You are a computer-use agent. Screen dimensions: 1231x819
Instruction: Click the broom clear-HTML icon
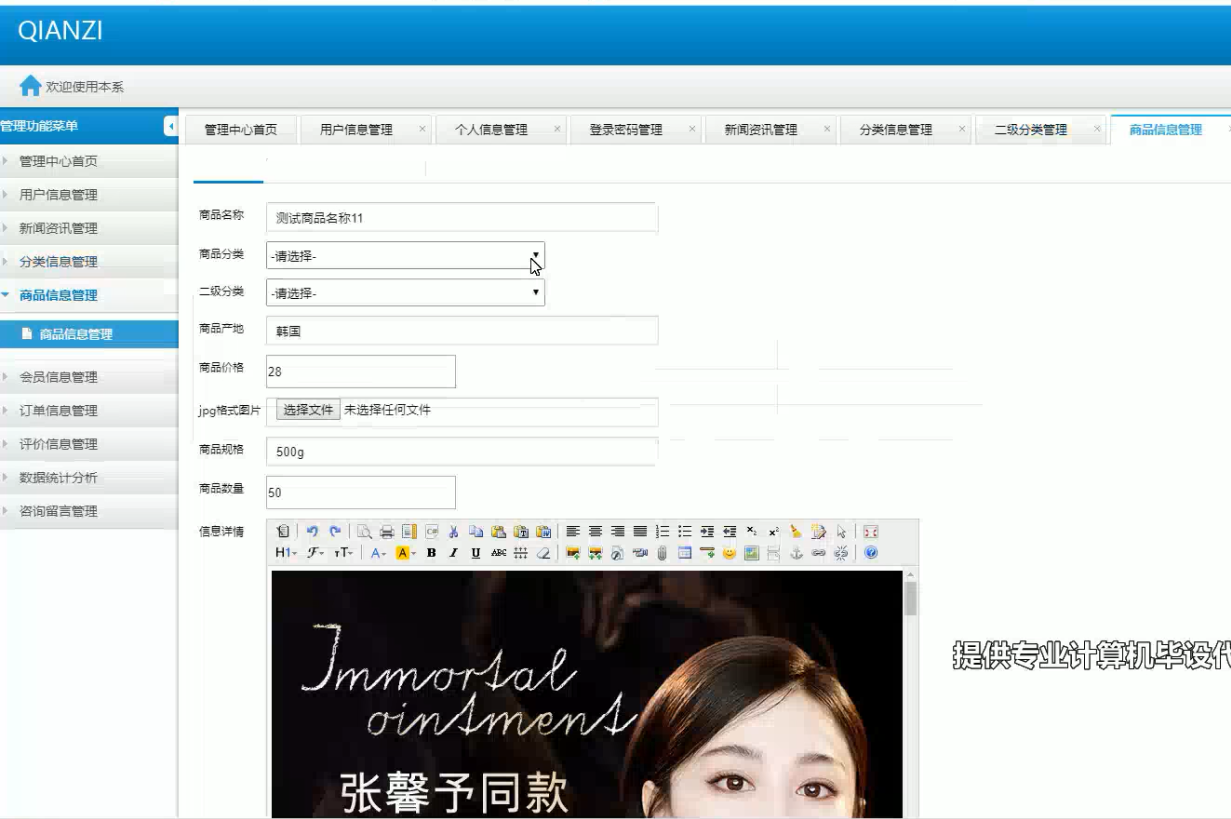point(795,531)
